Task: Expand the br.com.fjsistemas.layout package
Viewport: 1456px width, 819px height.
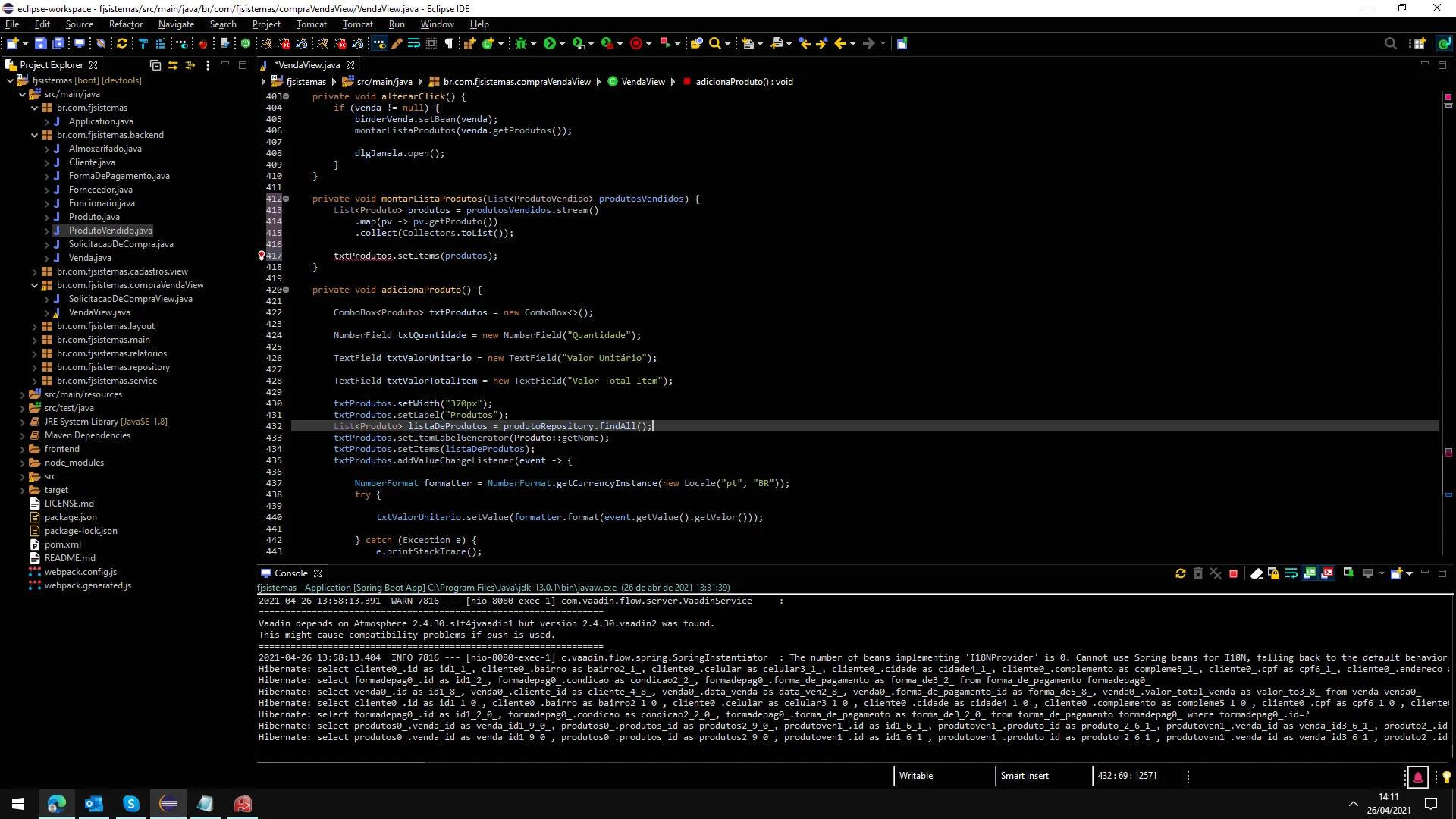Action: 35,326
